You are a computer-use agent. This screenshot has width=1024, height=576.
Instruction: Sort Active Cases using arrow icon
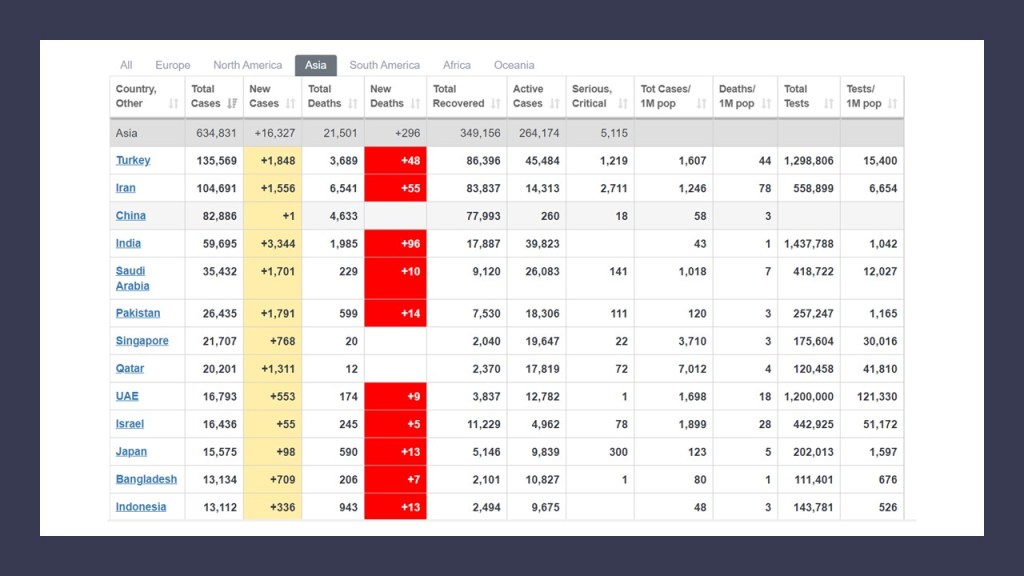coord(554,104)
